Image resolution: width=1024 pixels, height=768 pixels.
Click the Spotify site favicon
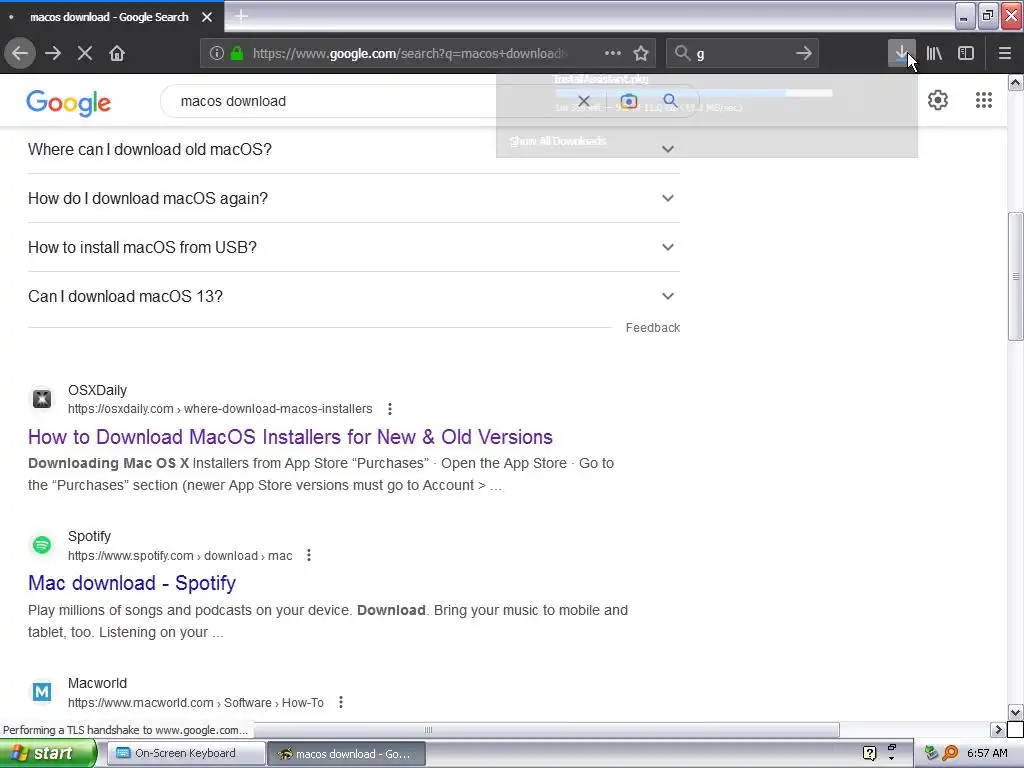point(42,545)
